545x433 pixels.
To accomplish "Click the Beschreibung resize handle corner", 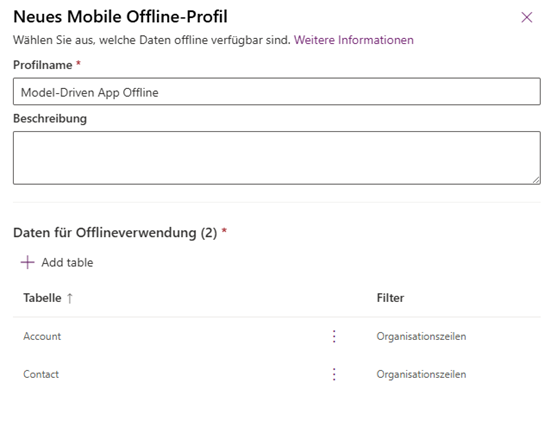I will 536,180.
